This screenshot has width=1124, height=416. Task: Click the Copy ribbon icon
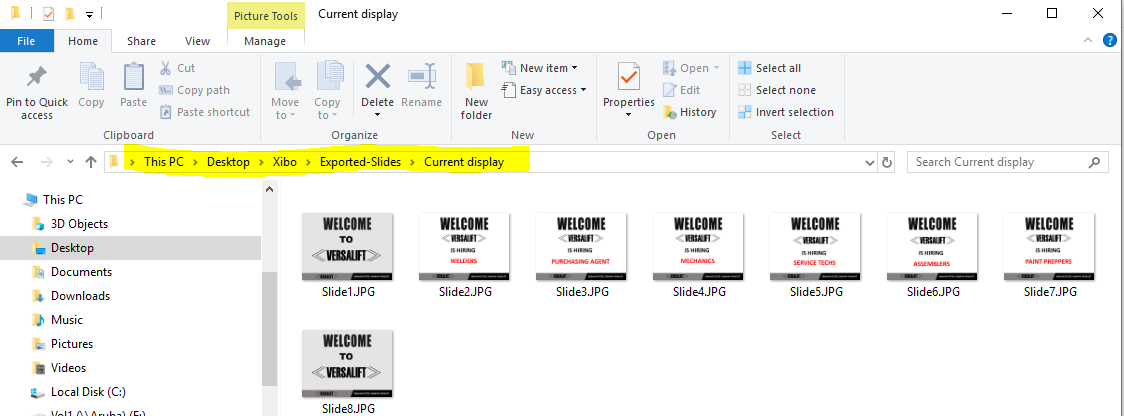pyautogui.click(x=91, y=77)
